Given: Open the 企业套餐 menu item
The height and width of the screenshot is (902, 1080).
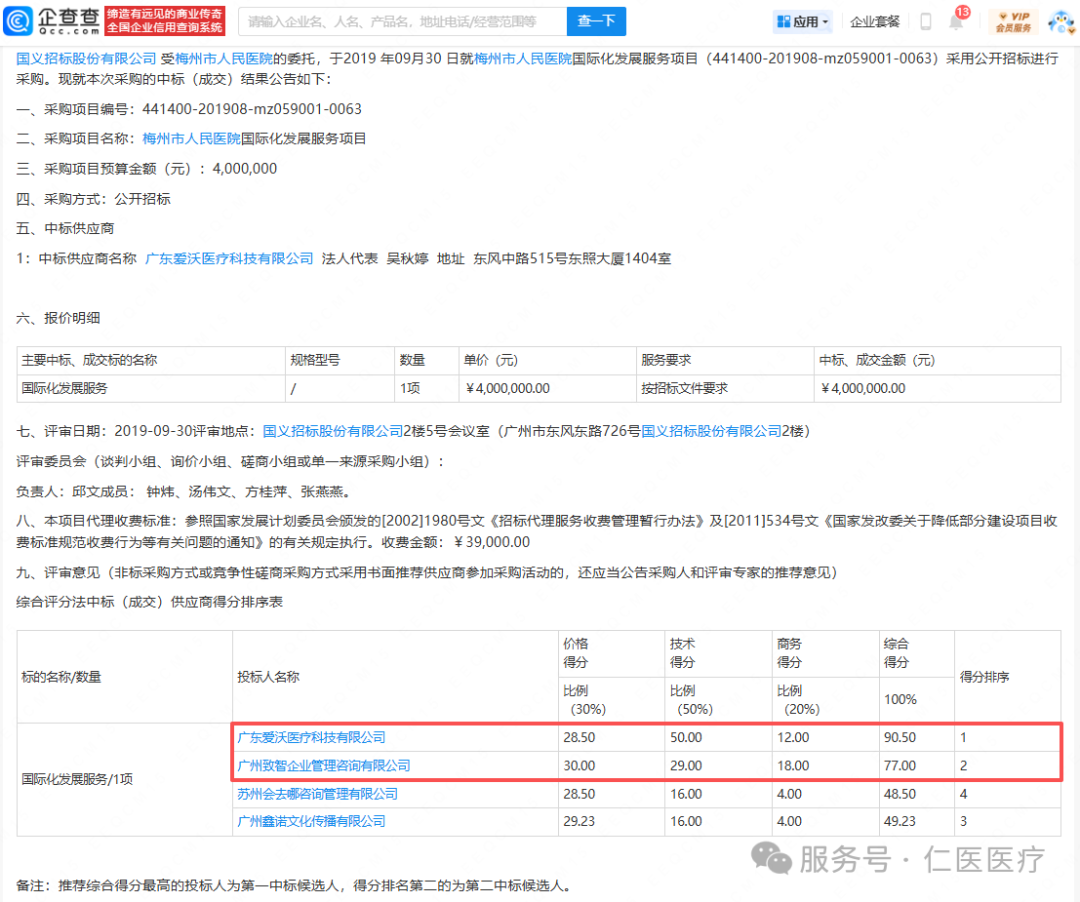Looking at the screenshot, I should 875,22.
